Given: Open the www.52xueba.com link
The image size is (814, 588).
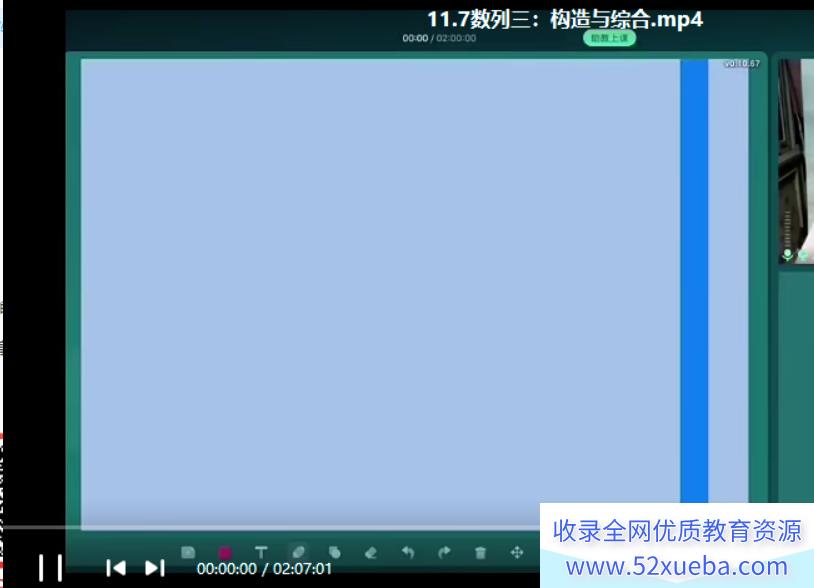Looking at the screenshot, I should tap(676, 566).
